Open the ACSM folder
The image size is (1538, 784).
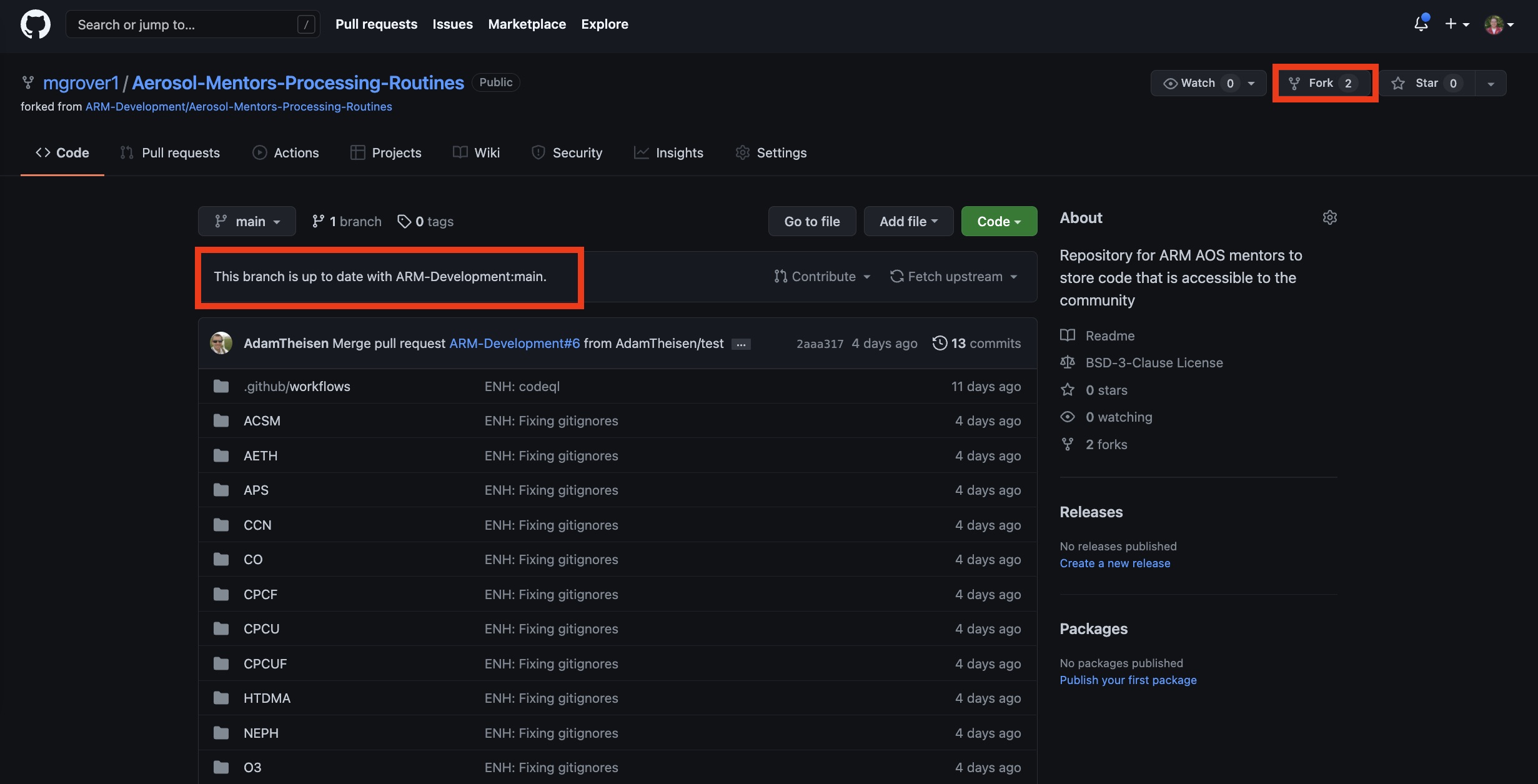262,420
